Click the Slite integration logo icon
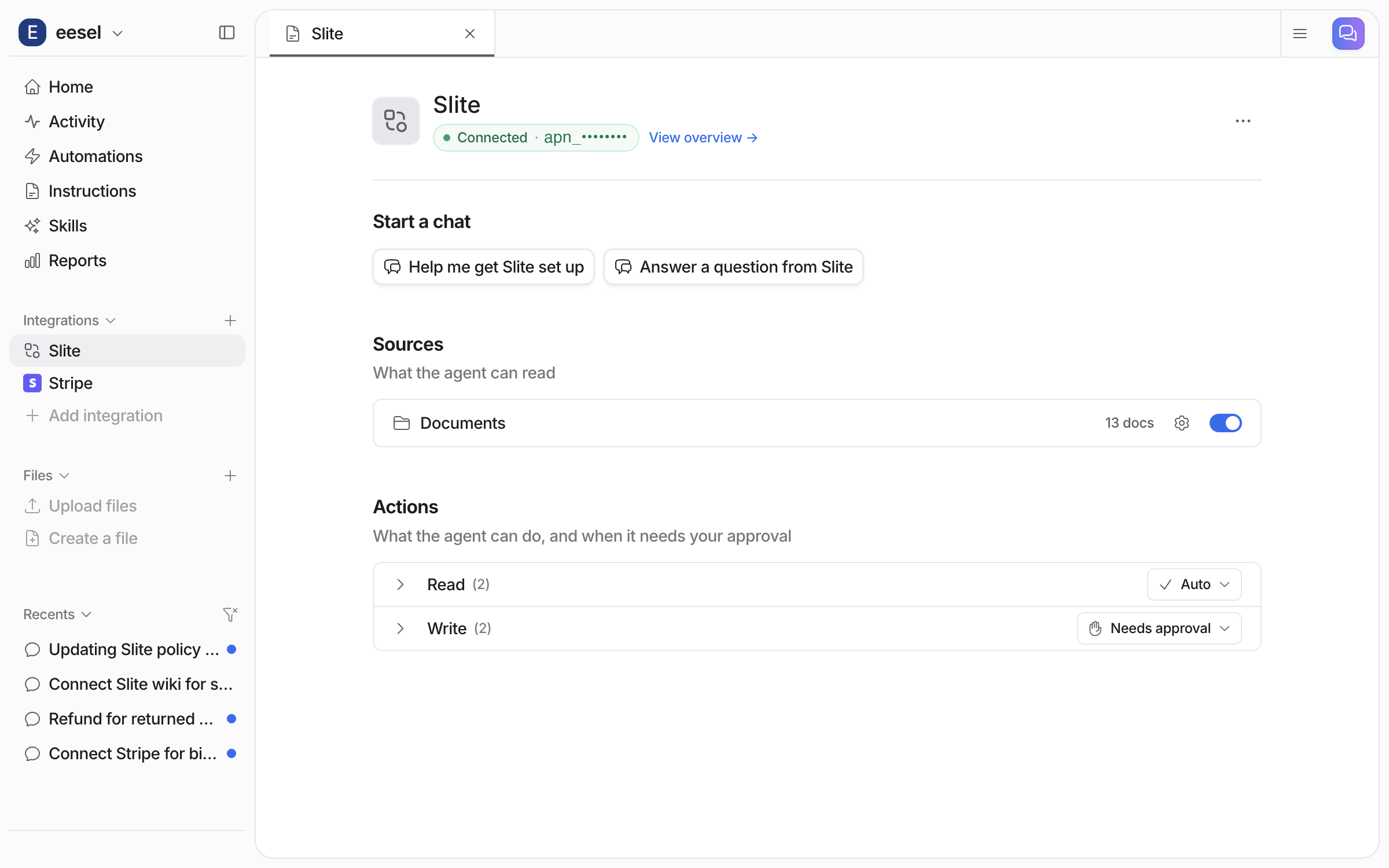The image size is (1389, 868). coord(396,121)
